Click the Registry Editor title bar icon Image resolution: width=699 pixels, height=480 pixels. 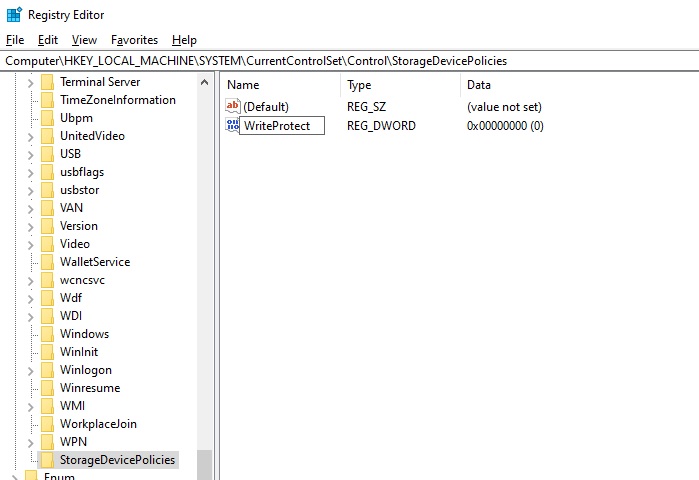(x=14, y=15)
